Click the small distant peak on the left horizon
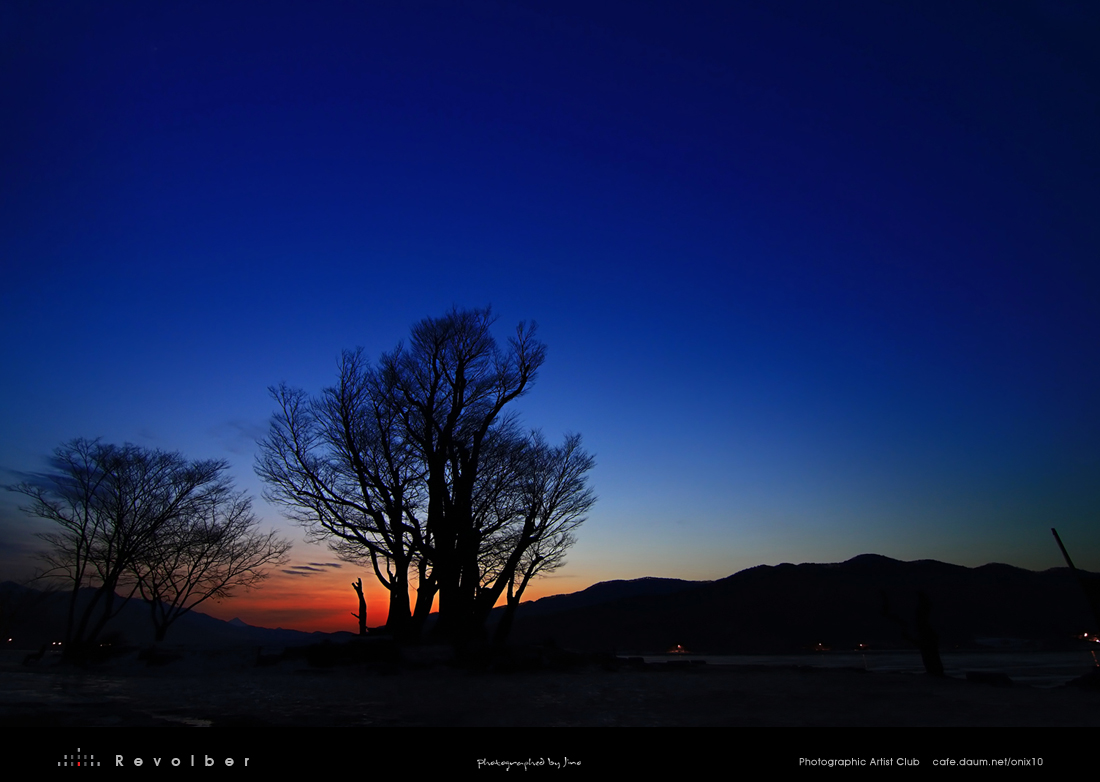Screen dimensions: 1100x782 point(237,621)
